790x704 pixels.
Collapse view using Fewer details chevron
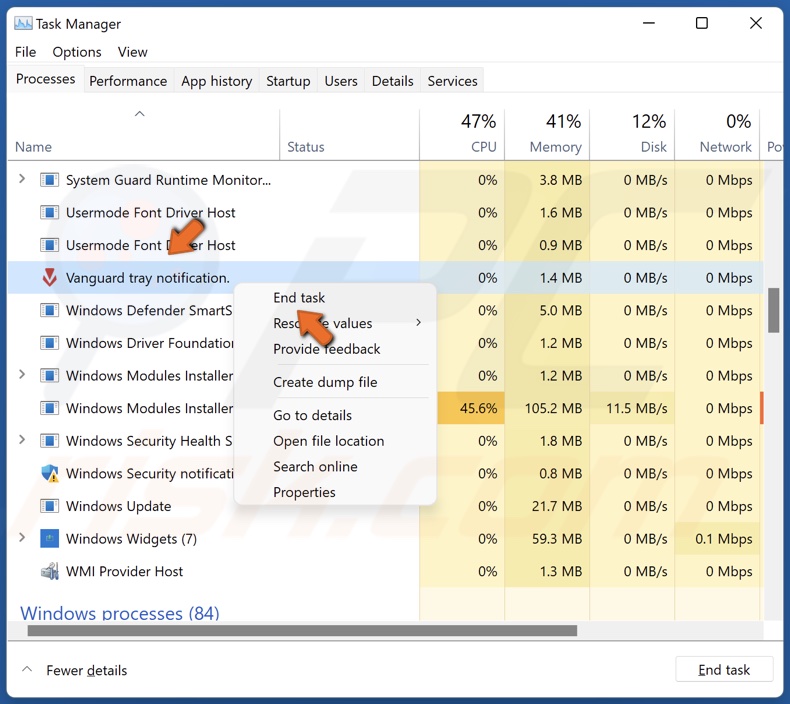[x=27, y=670]
